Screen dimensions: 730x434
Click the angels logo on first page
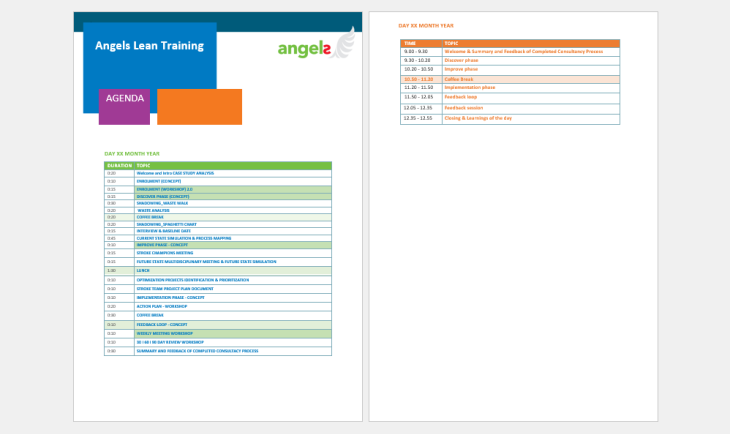pos(316,44)
